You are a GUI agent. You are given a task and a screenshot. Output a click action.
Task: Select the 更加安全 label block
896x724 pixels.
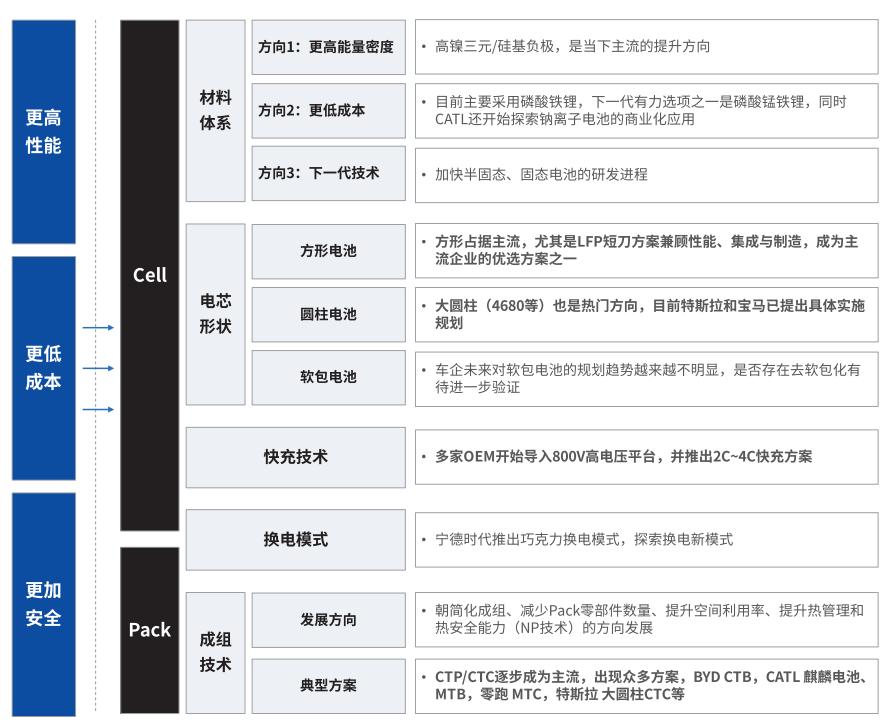coord(42,600)
